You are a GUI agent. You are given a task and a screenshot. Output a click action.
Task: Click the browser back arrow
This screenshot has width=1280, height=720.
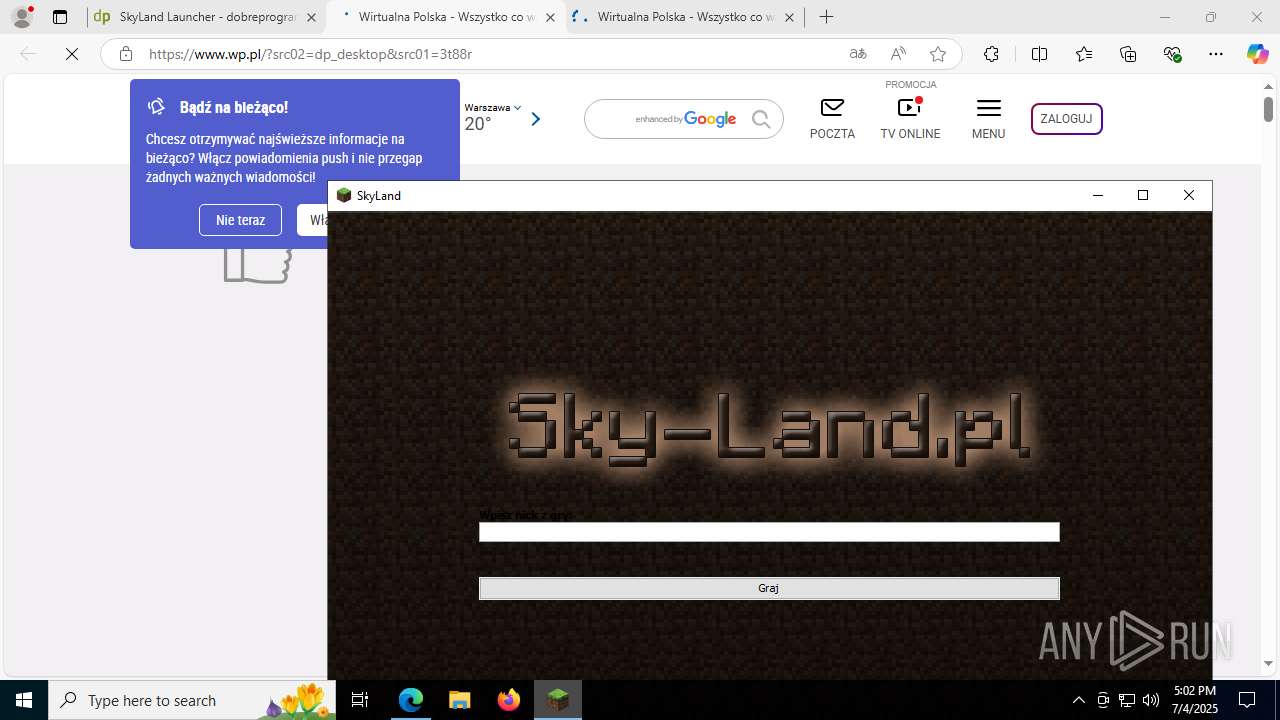pyautogui.click(x=28, y=54)
